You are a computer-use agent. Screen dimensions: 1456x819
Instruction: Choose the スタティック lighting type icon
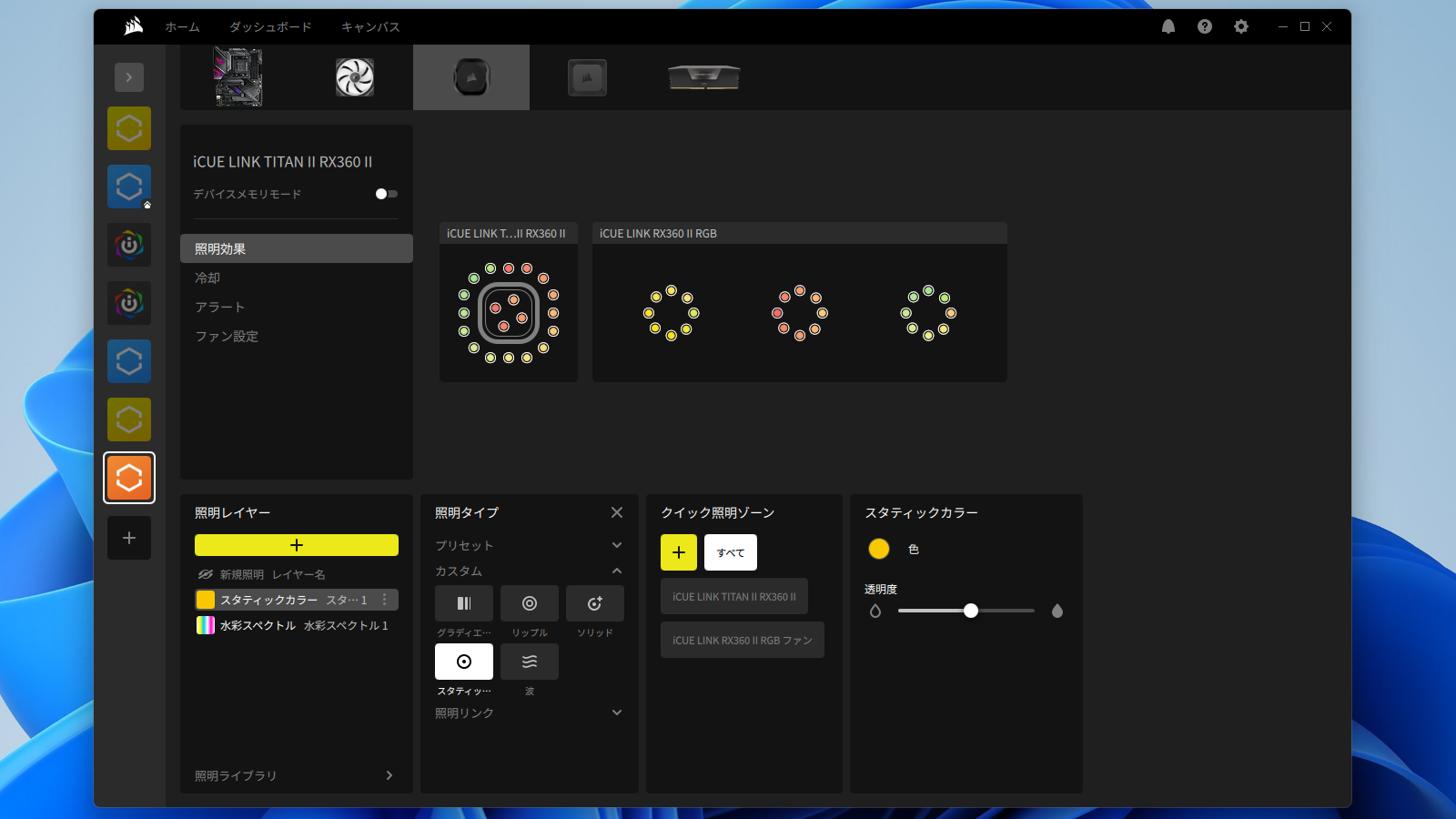pyautogui.click(x=464, y=662)
